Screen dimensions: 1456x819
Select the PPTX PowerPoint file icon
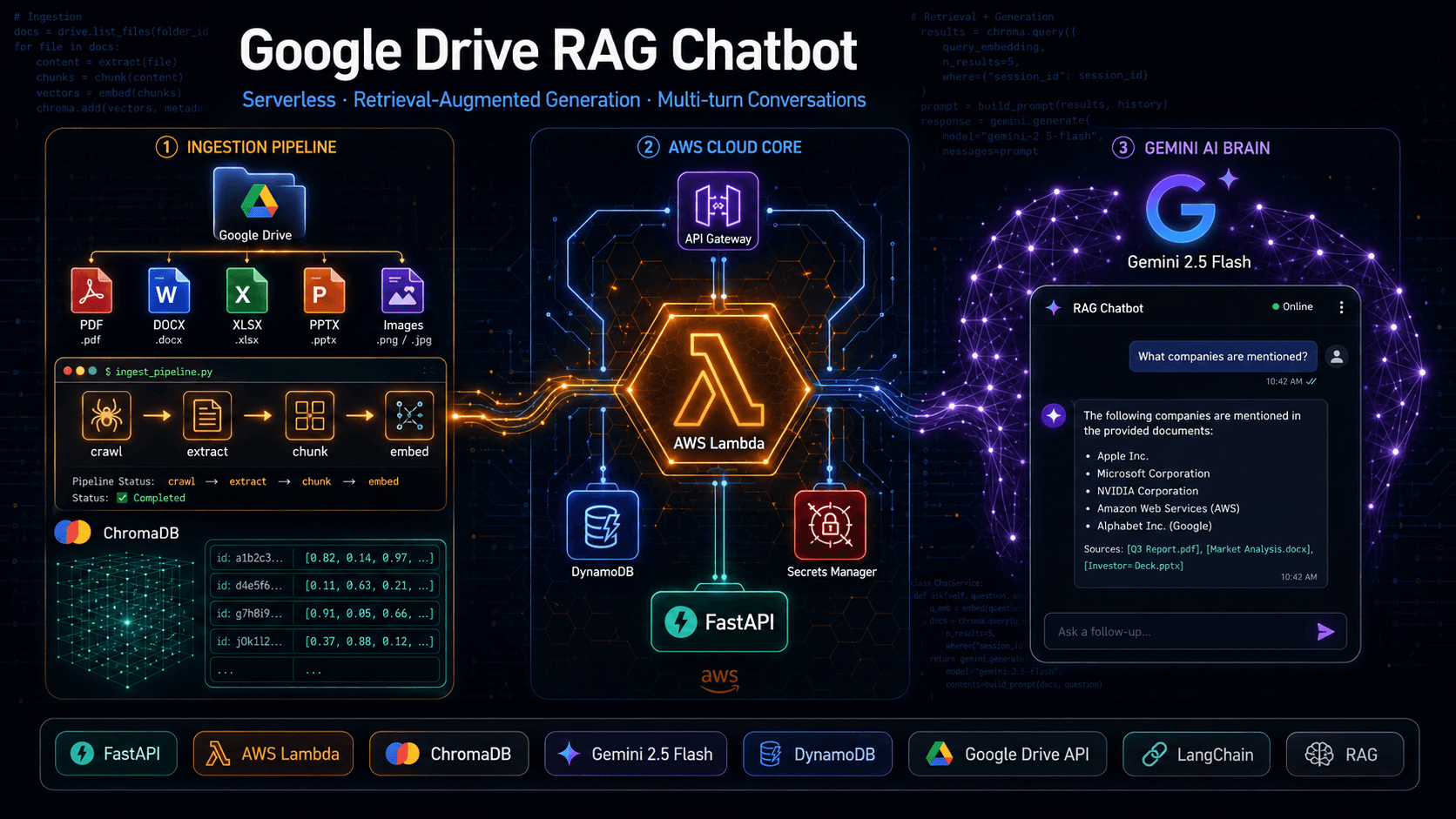324,290
